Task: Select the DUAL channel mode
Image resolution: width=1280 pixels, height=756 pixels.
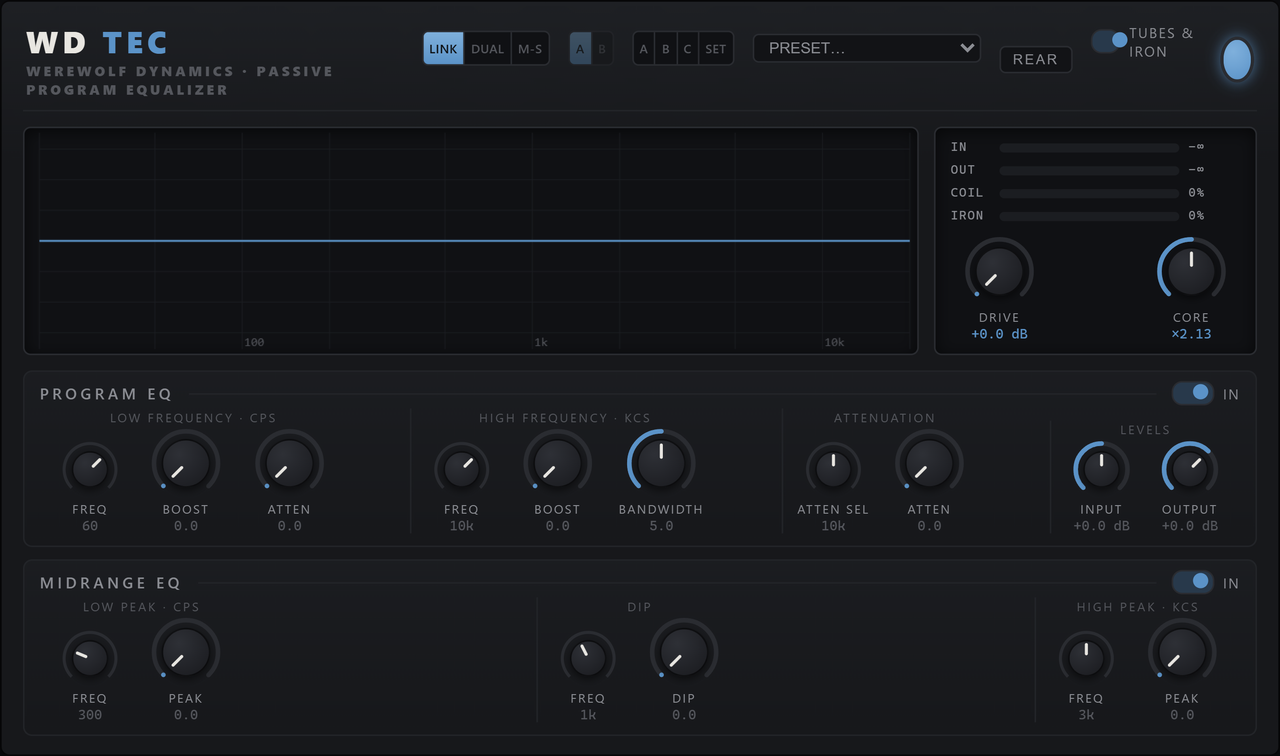Action: point(487,48)
